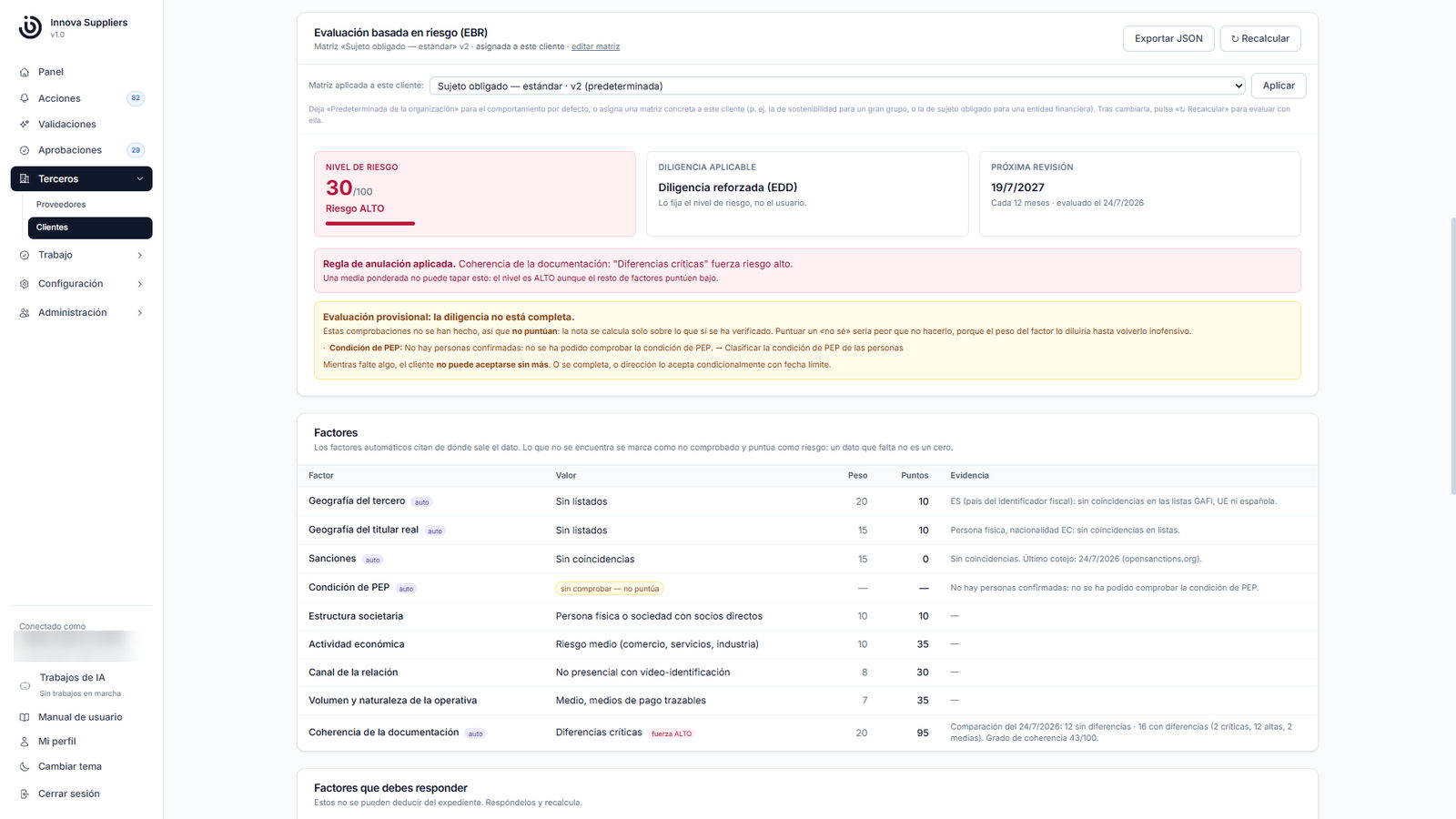This screenshot has height=819, width=1456.
Task: Click the Cerrar sesión logout icon
Action: pyautogui.click(x=25, y=794)
